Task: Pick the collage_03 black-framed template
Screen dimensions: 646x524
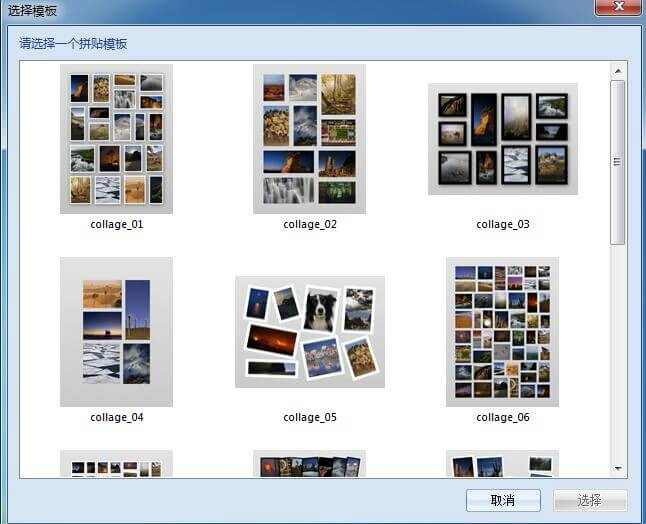Action: 502,138
